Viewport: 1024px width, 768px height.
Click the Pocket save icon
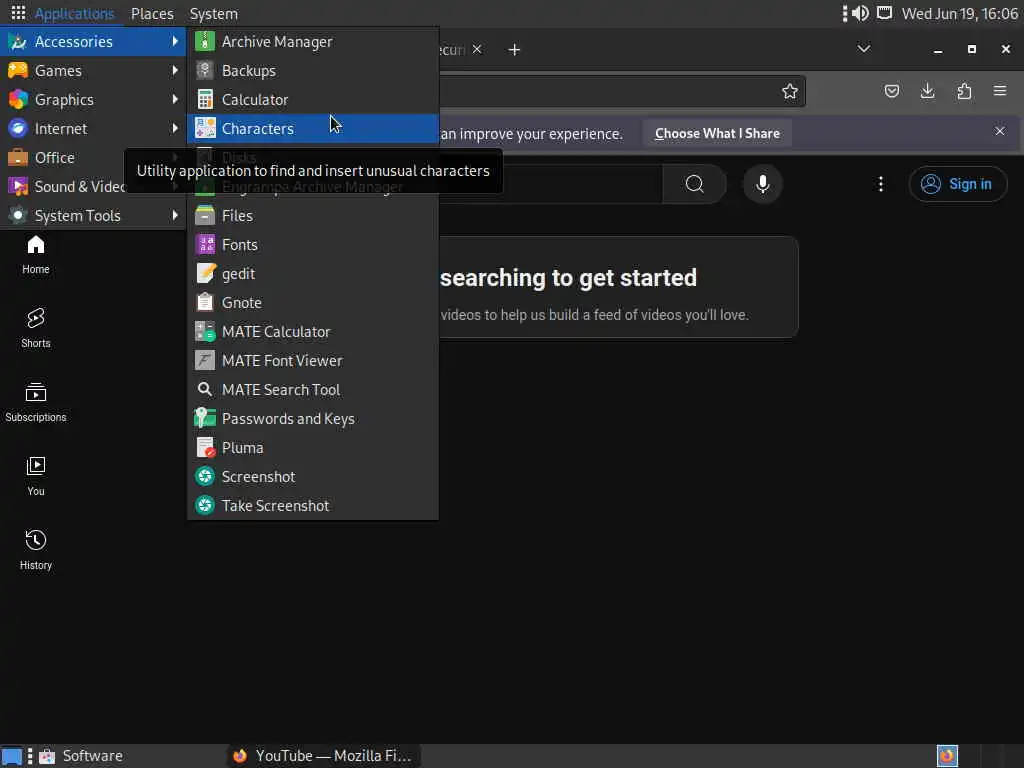(891, 91)
